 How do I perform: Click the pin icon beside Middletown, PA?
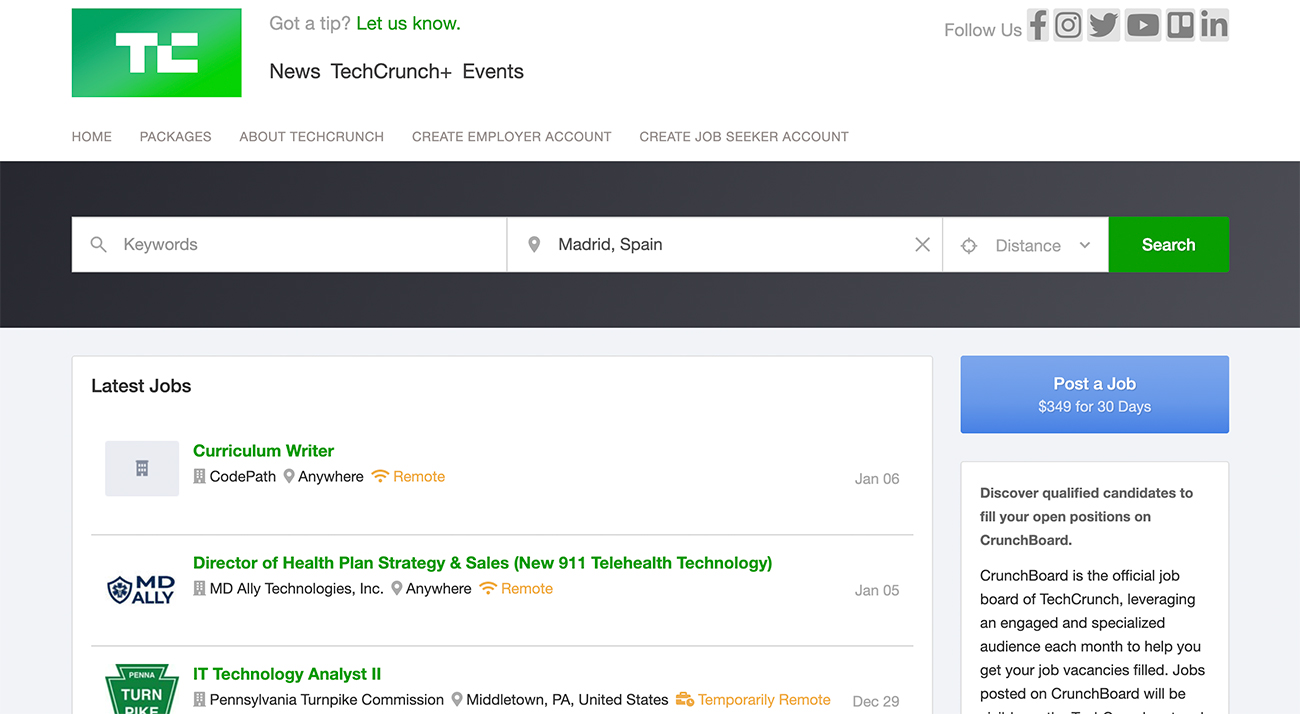457,699
